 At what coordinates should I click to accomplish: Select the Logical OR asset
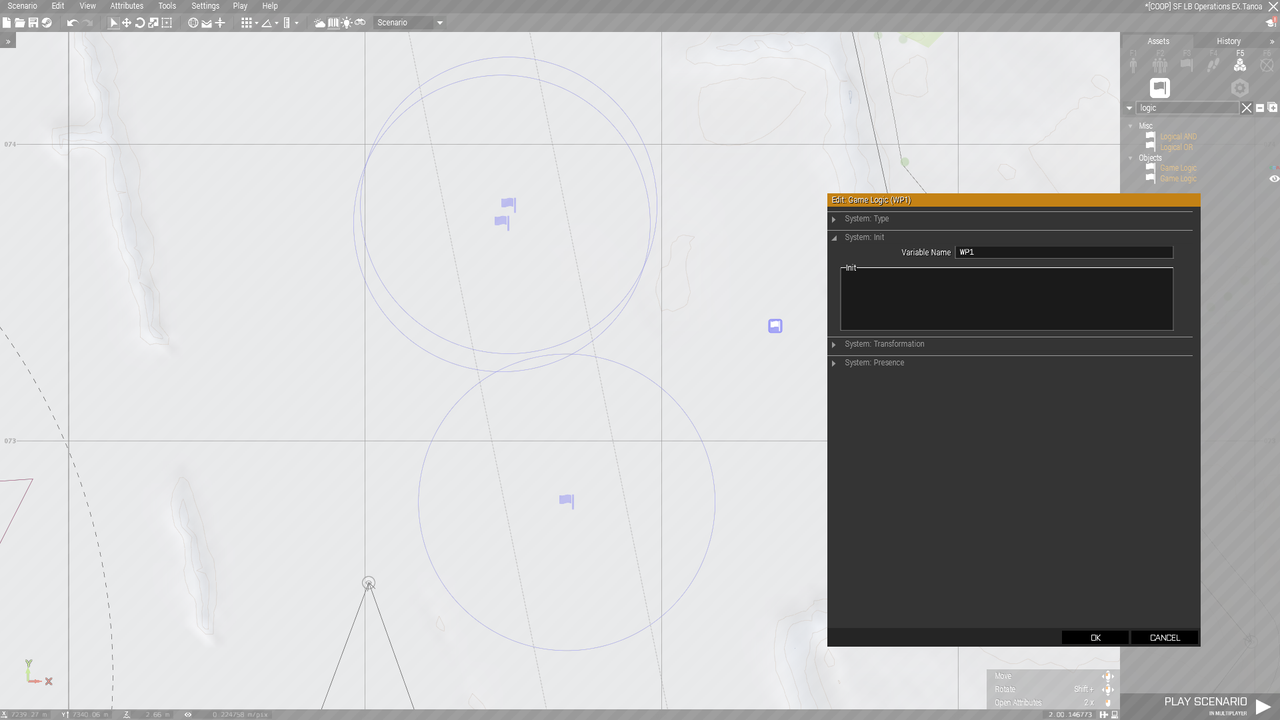click(x=1176, y=147)
